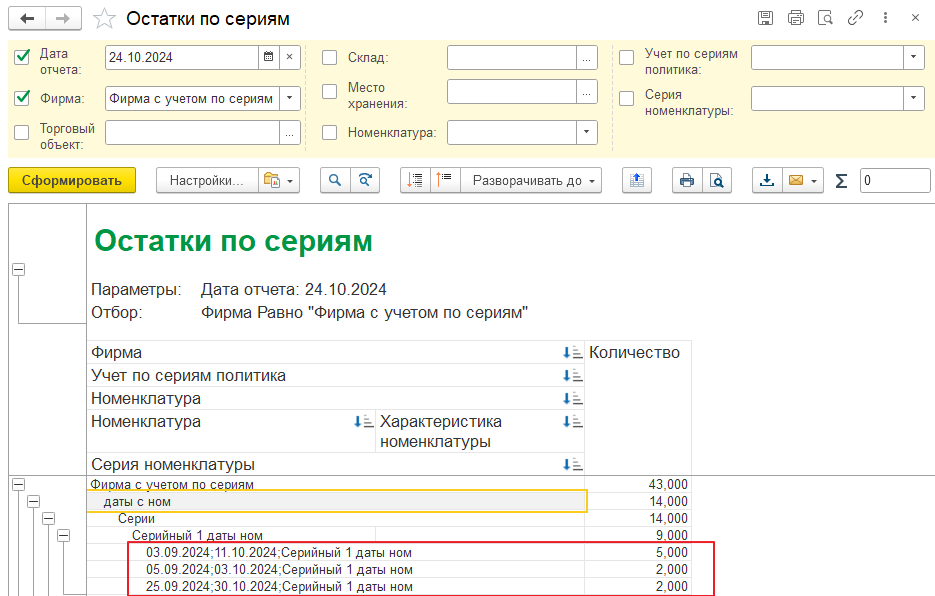This screenshot has width=935, height=596.
Task: Collapse the Фирма с учетом по сериям group
Action: [18, 484]
